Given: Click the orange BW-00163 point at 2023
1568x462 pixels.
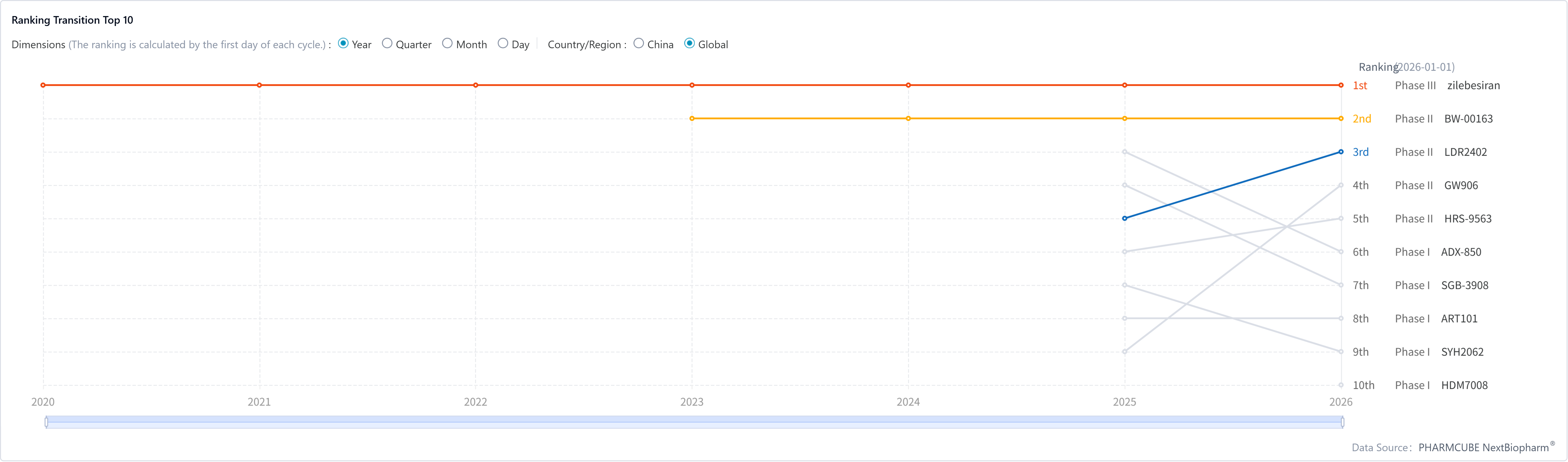Looking at the screenshot, I should click(692, 119).
